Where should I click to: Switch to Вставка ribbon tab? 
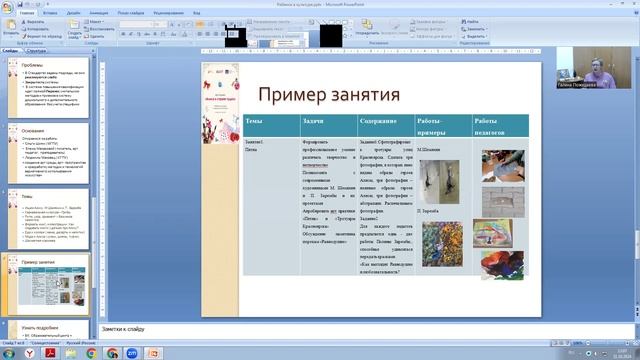50,13
